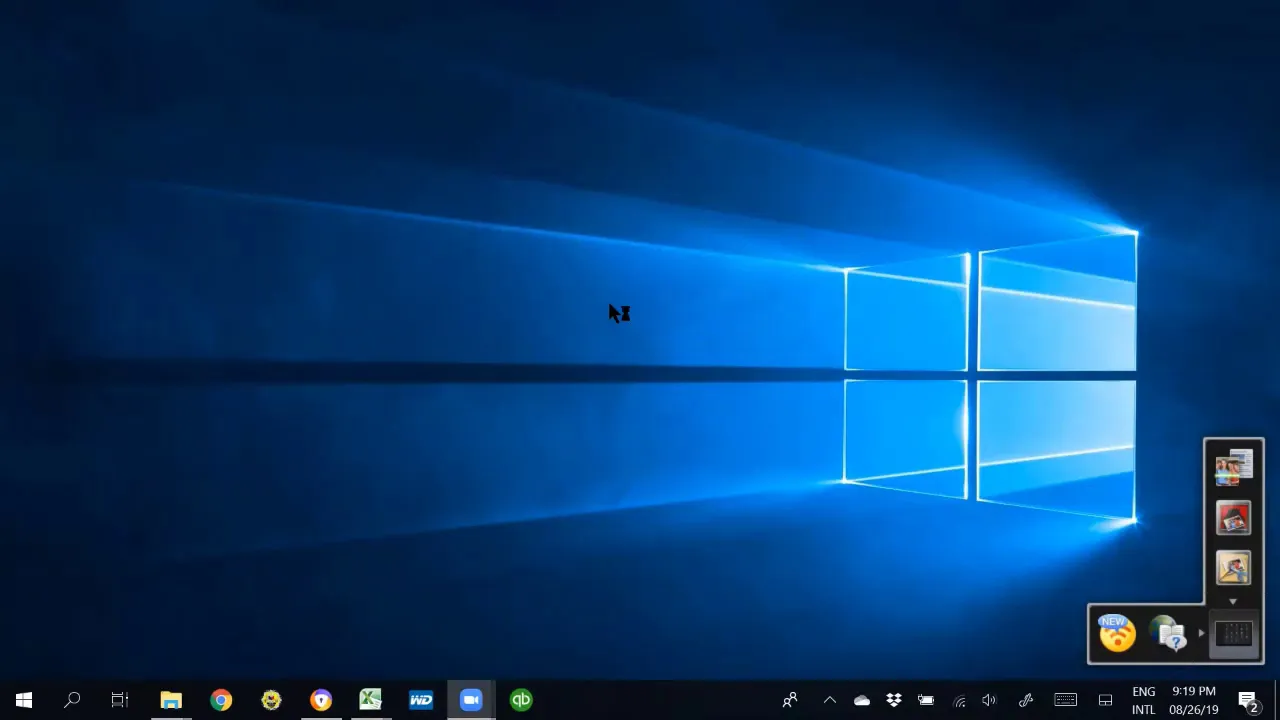Open clock calendar showing 9:19 PM
This screenshot has width=1280, height=720.
click(1194, 700)
